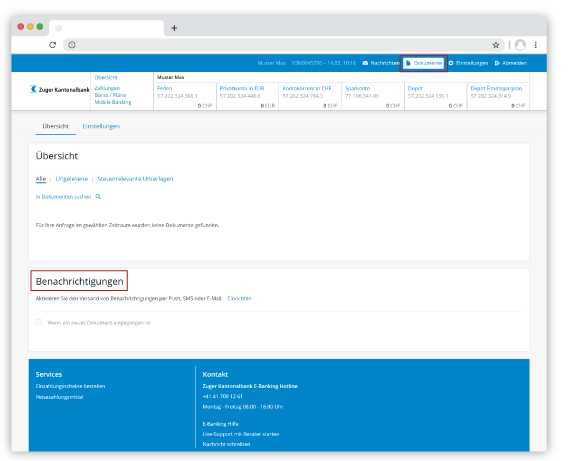Open Mobile Banking navigation link
Screen dimensions: 574x461
pyautogui.click(x=113, y=102)
